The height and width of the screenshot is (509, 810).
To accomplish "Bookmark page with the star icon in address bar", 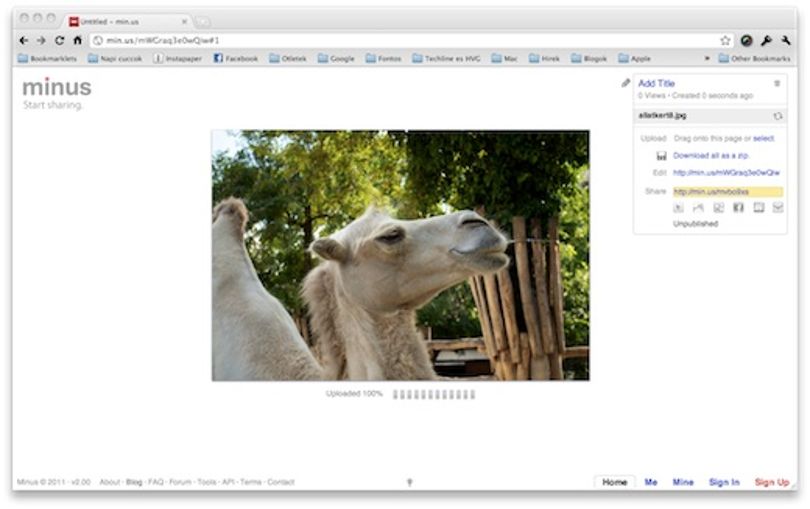I will [725, 40].
